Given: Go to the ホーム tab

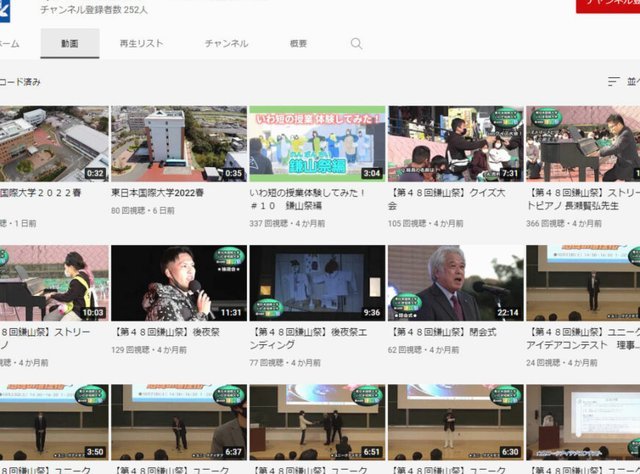Looking at the screenshot, I should (9, 43).
